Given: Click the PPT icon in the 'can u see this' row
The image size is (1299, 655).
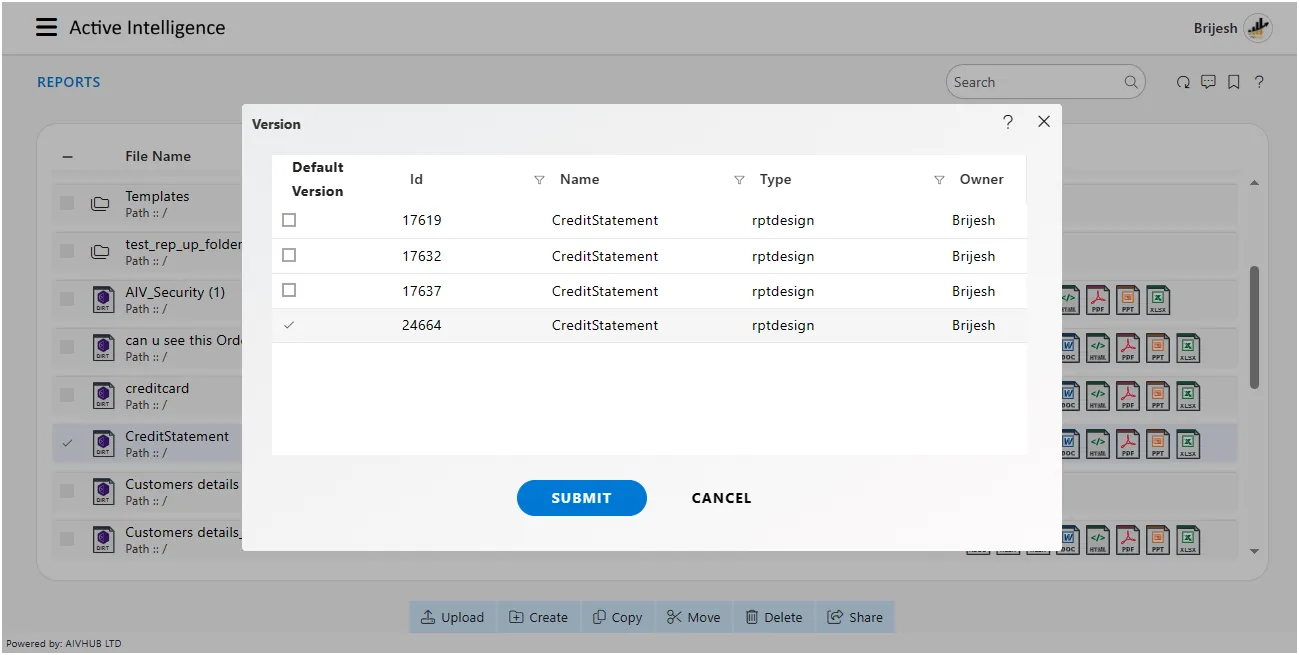Looking at the screenshot, I should pyautogui.click(x=1157, y=347).
